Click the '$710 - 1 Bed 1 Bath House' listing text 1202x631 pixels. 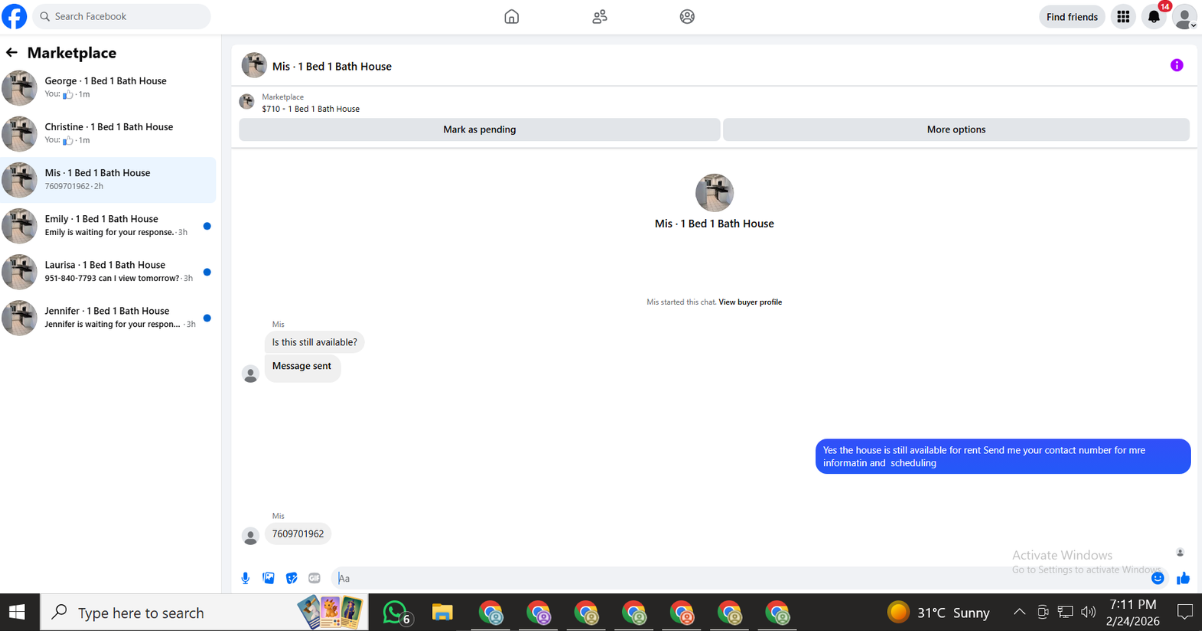tap(311, 109)
